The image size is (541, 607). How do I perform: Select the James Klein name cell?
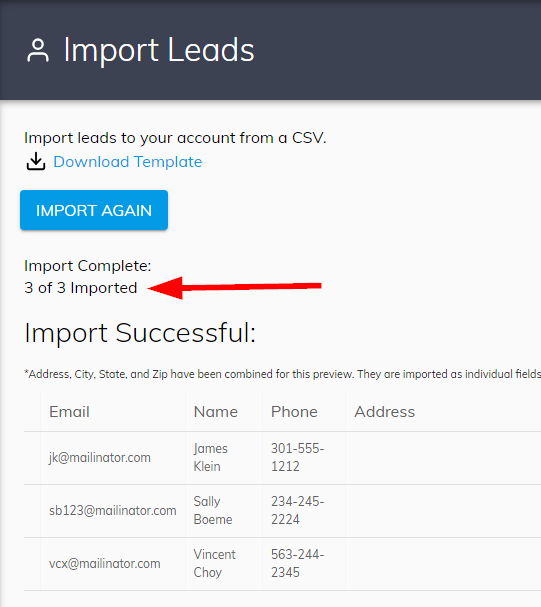[211, 458]
